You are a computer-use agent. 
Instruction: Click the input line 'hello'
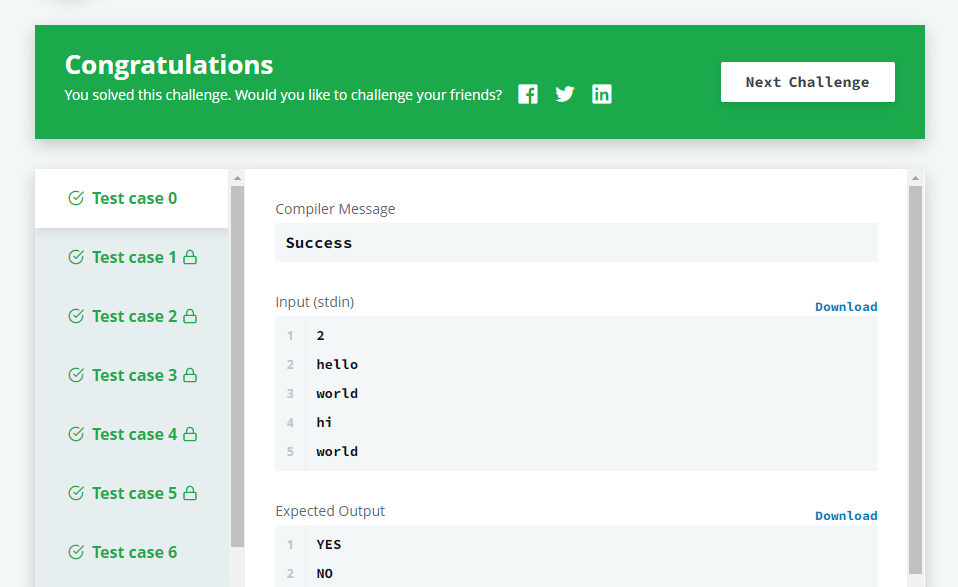(337, 365)
